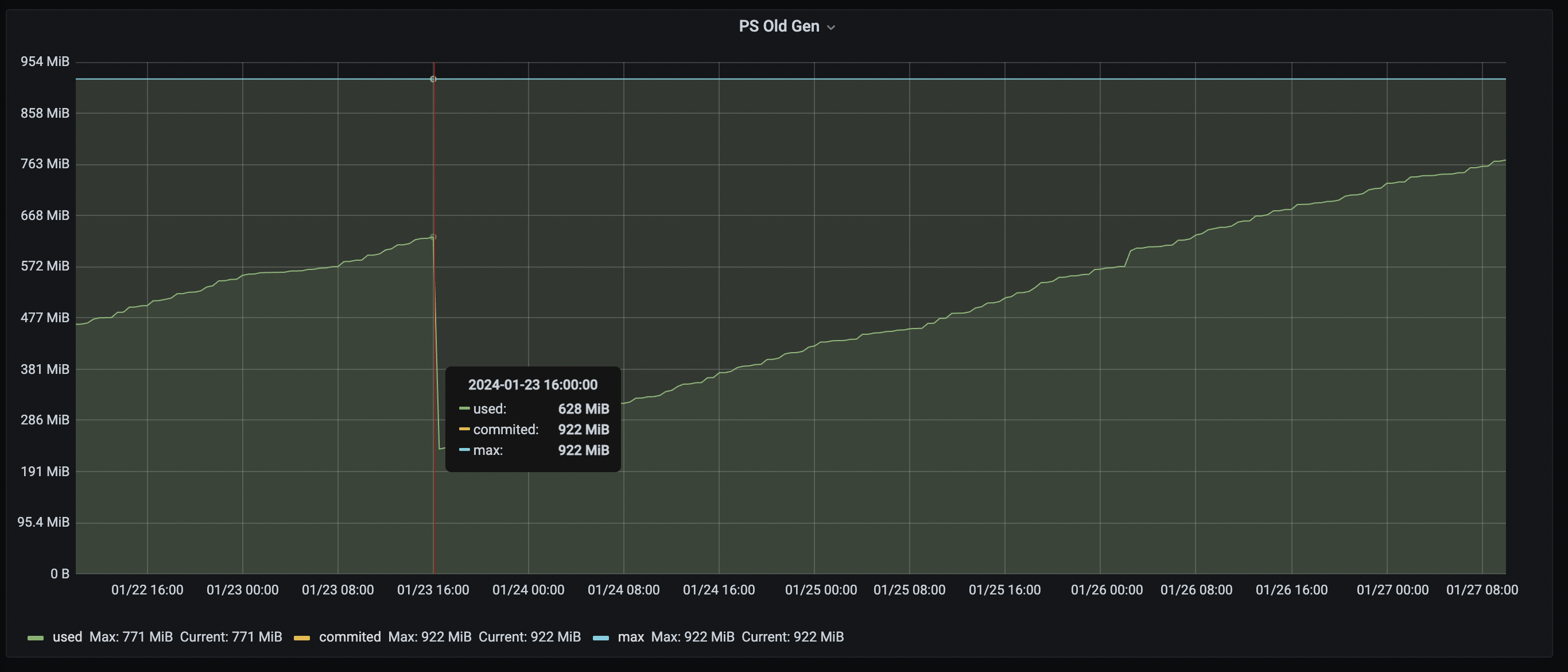Image resolution: width=1568 pixels, height=672 pixels.
Task: Click the 954 MiB y-axis label
Action: pos(45,61)
